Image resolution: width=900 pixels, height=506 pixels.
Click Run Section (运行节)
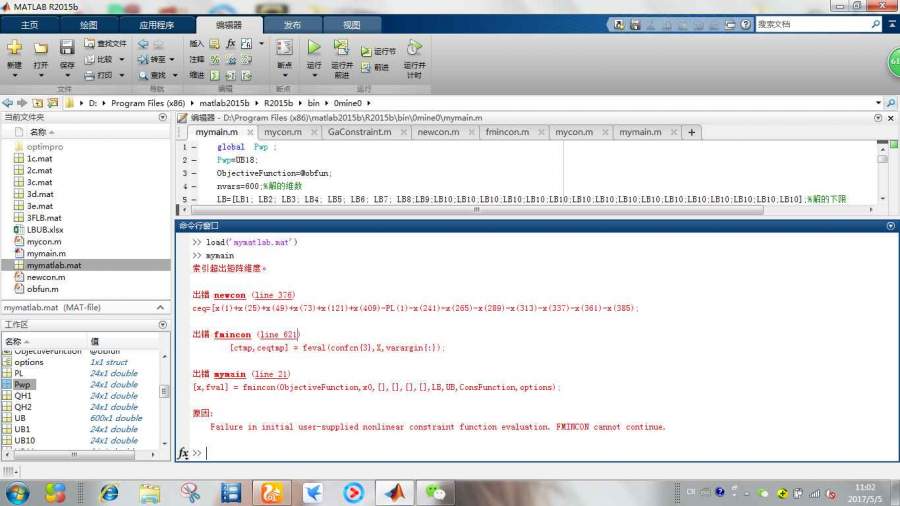(x=378, y=51)
